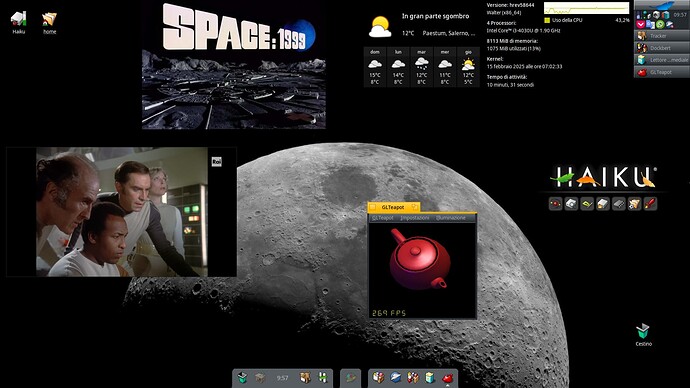The width and height of the screenshot is (690, 388).
Task: Click the red paintbrush launcher icon under Haiku logo
Action: [x=650, y=204]
